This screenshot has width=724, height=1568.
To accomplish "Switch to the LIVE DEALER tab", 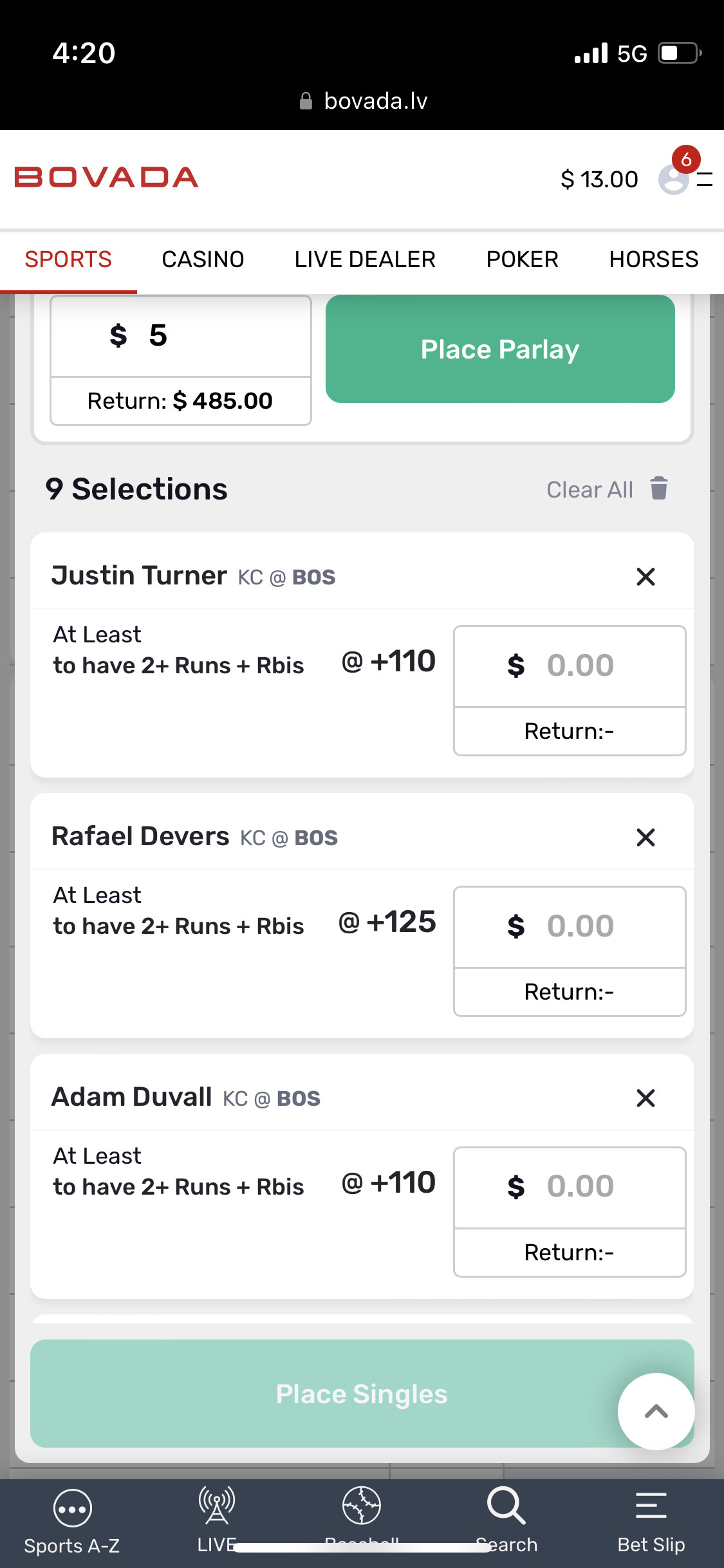I will (x=365, y=259).
